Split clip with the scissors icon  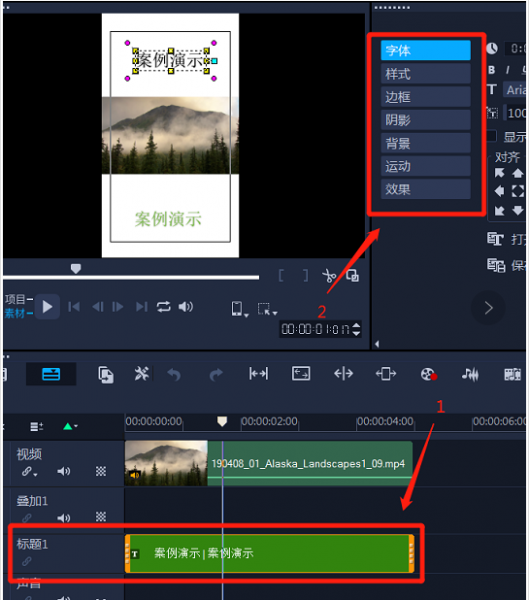click(x=329, y=276)
